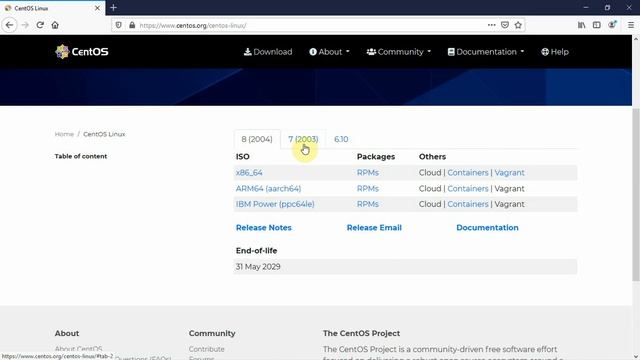This screenshot has width=640, height=360.
Task: Click the browser forward arrow
Action: coord(25,25)
